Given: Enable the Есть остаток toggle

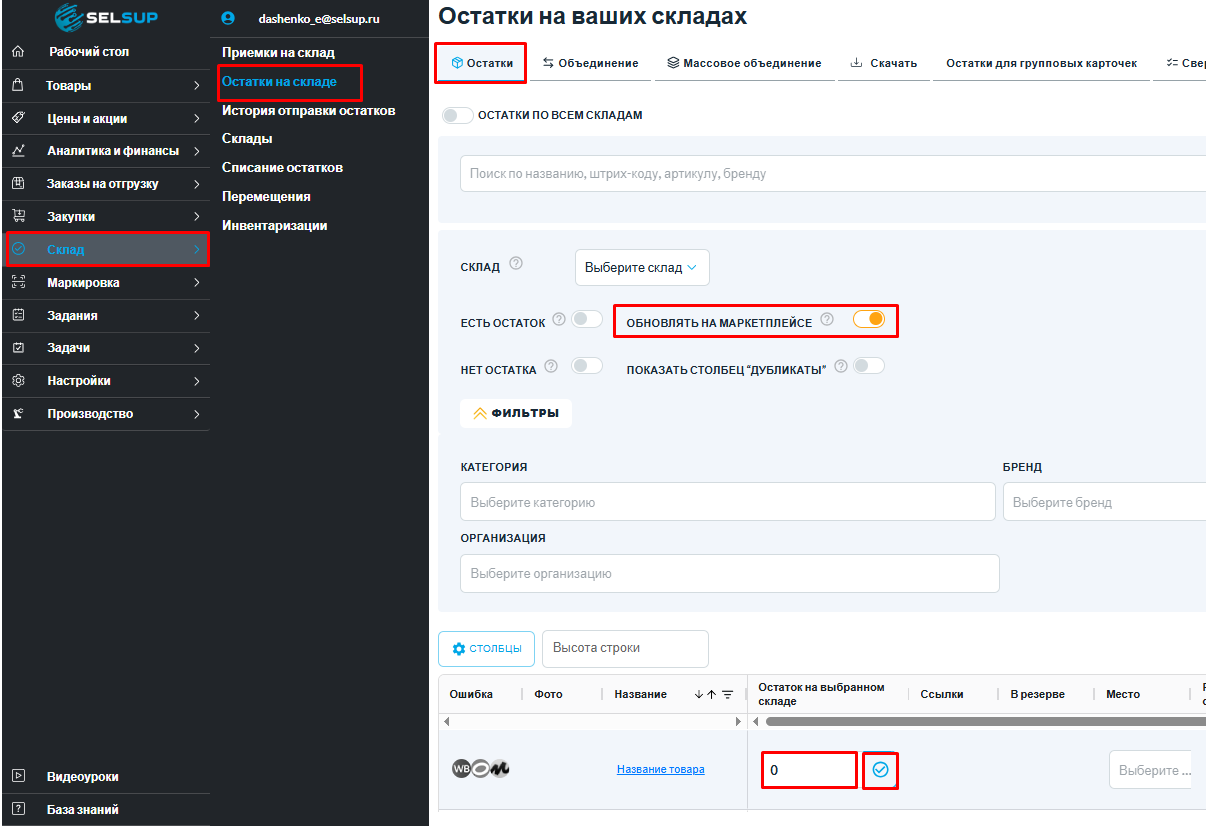Looking at the screenshot, I should click(587, 319).
